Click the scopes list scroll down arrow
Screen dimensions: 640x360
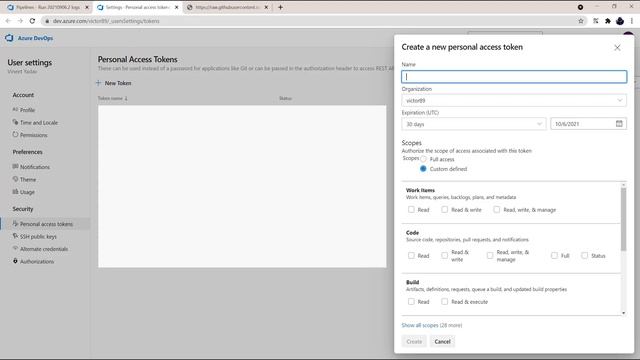(x=623, y=313)
